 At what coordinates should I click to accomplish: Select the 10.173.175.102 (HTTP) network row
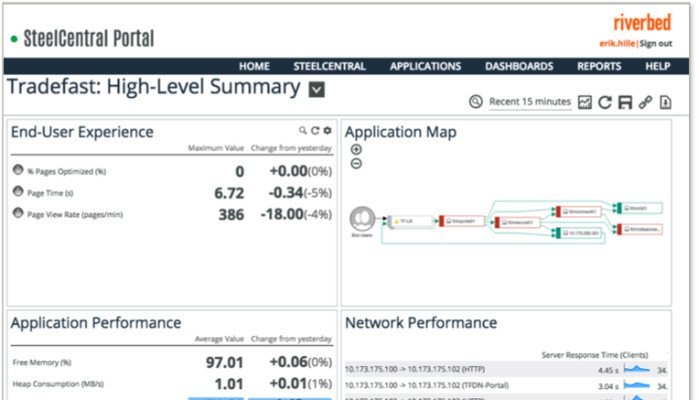point(506,369)
